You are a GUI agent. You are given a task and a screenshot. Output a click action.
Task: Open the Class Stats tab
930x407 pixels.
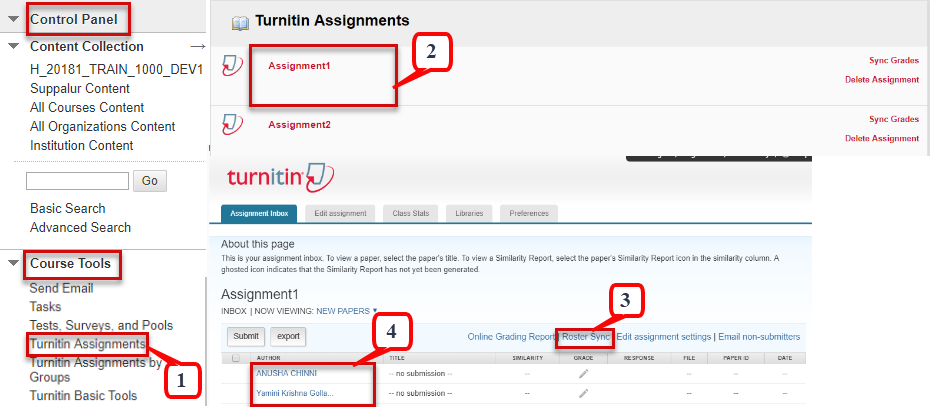click(x=411, y=213)
